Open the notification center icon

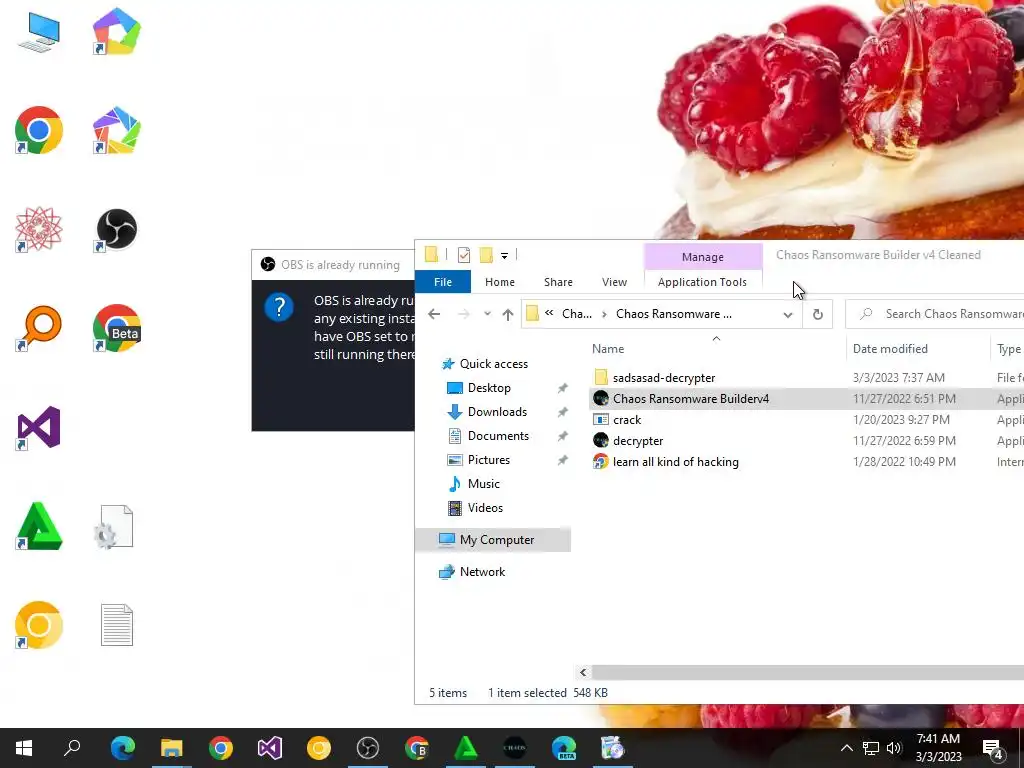click(x=993, y=748)
